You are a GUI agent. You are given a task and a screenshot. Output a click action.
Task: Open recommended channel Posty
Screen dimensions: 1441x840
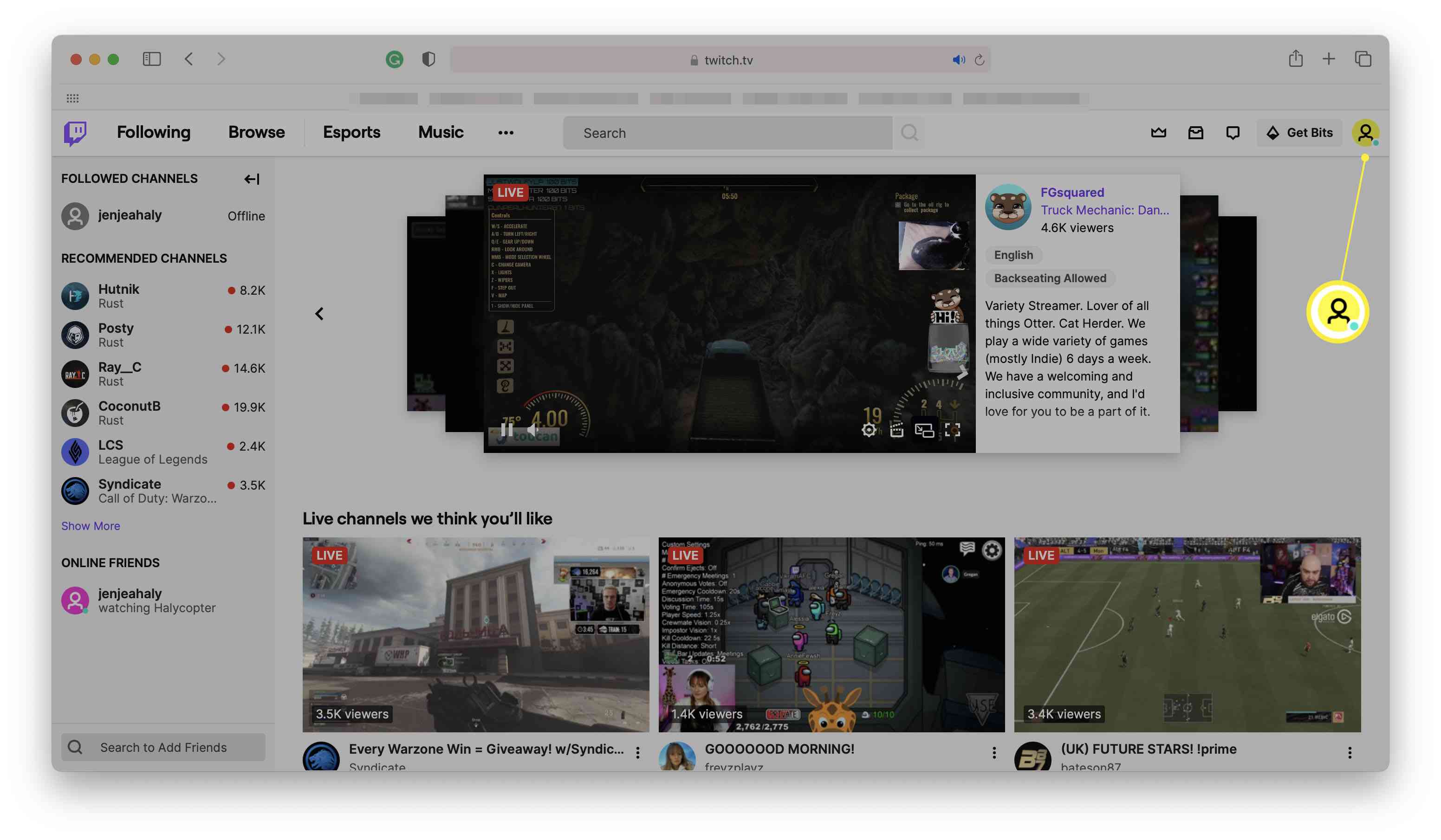pyautogui.click(x=163, y=335)
